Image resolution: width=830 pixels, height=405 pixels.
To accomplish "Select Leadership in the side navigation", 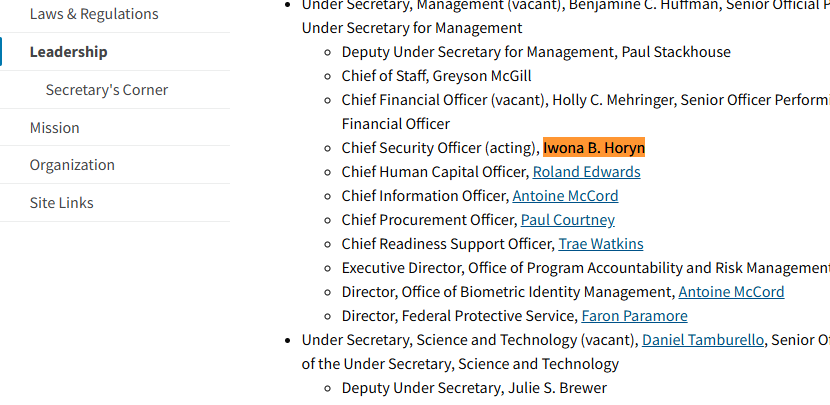I will point(68,52).
